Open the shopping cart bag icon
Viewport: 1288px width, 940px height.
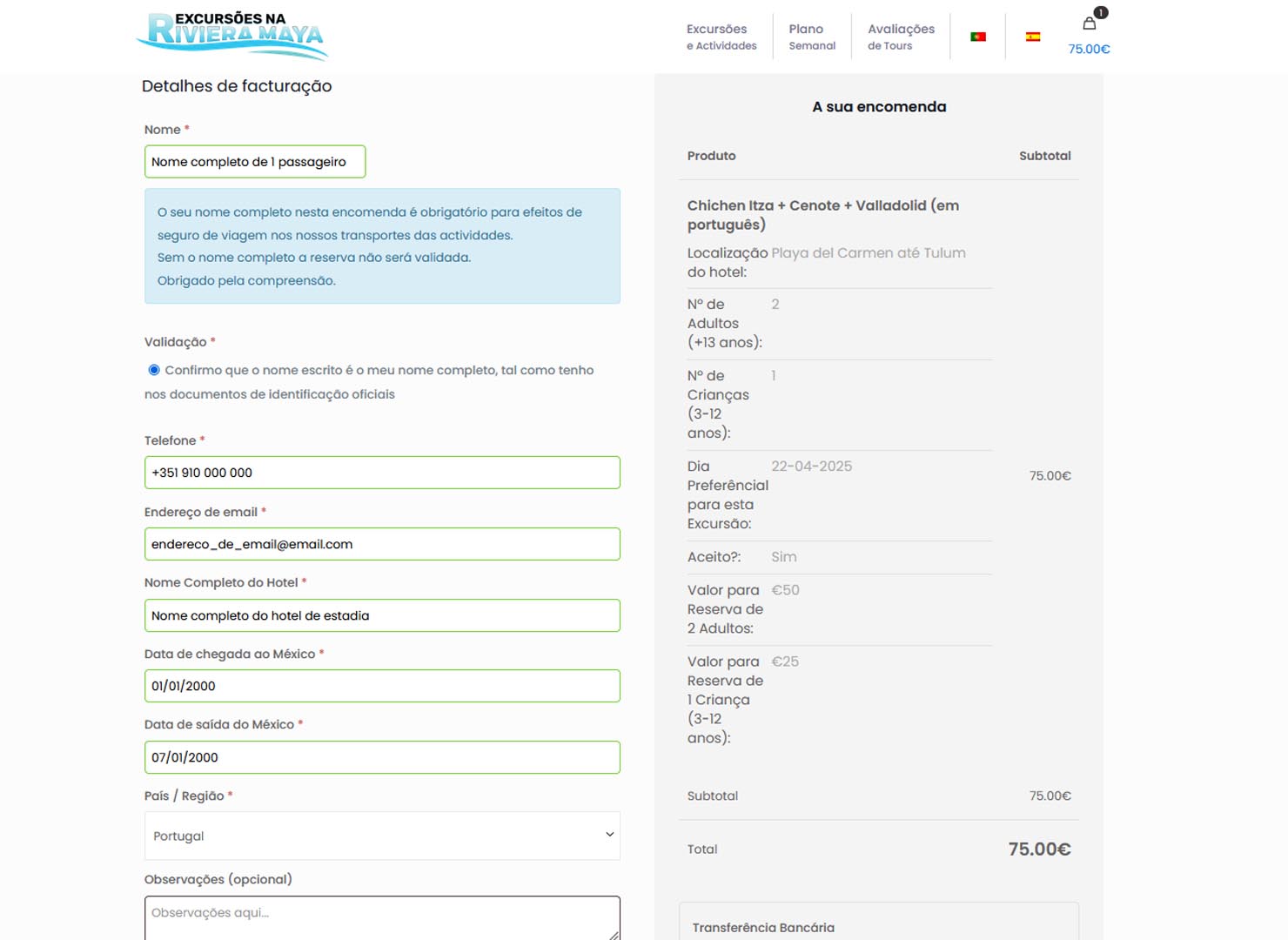[1090, 23]
